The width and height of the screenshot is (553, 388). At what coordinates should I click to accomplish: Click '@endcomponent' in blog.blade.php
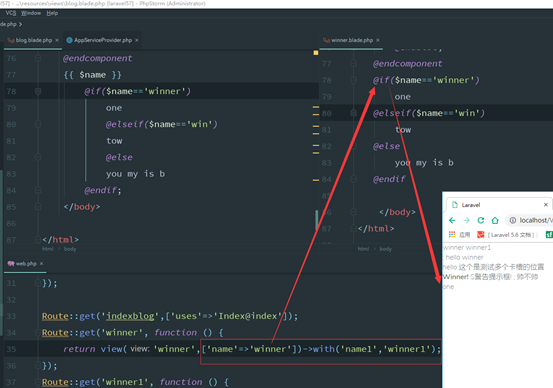tap(97, 58)
